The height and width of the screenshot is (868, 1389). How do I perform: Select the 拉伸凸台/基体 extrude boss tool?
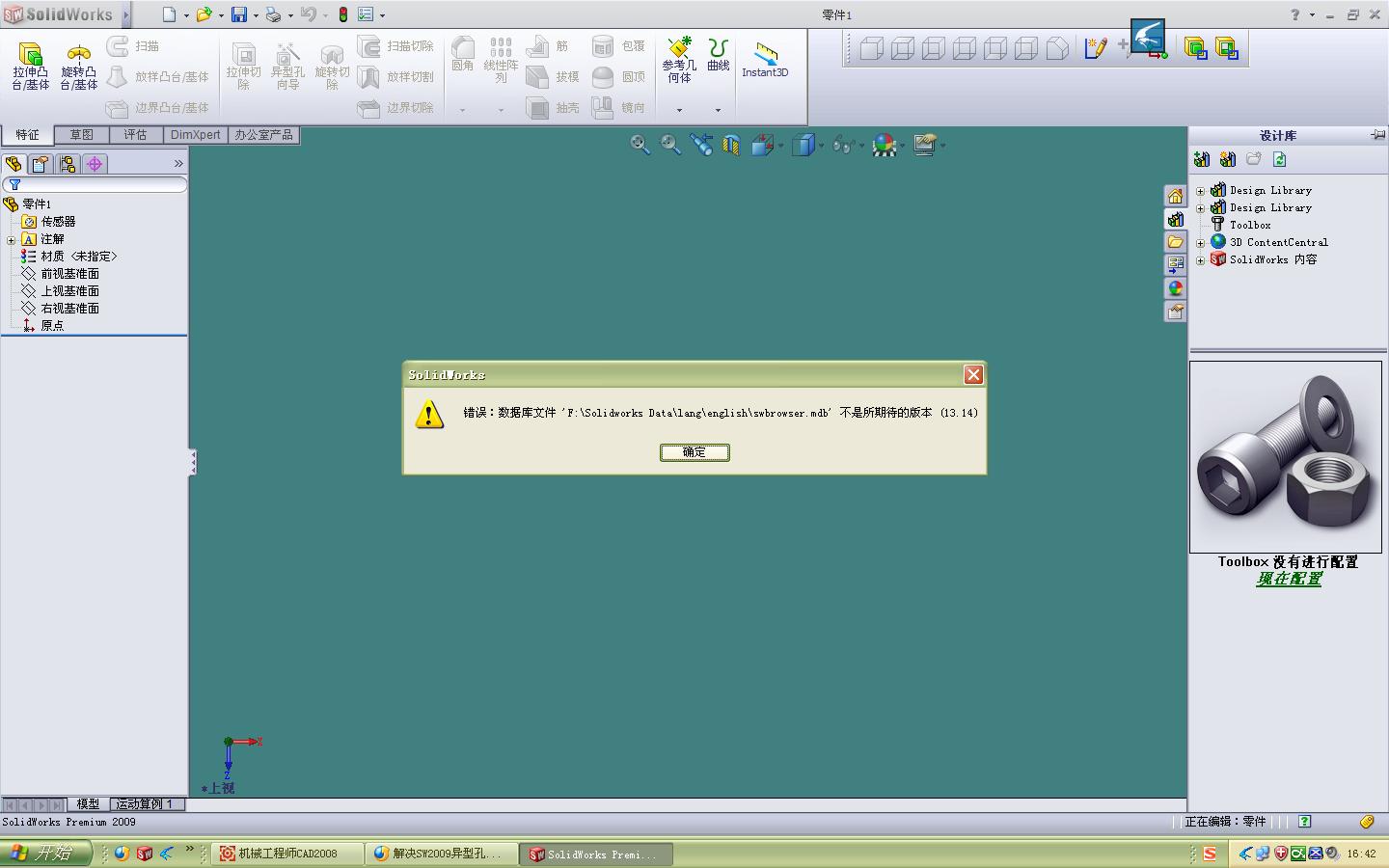[30, 66]
